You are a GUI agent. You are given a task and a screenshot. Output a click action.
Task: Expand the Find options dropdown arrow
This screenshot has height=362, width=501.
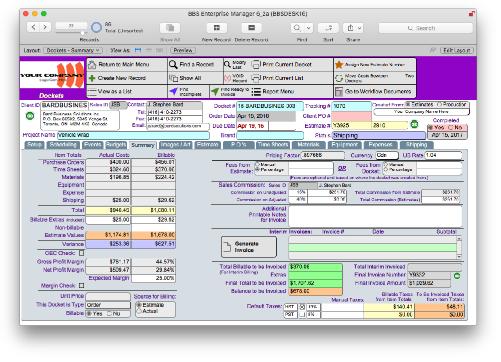point(309,28)
